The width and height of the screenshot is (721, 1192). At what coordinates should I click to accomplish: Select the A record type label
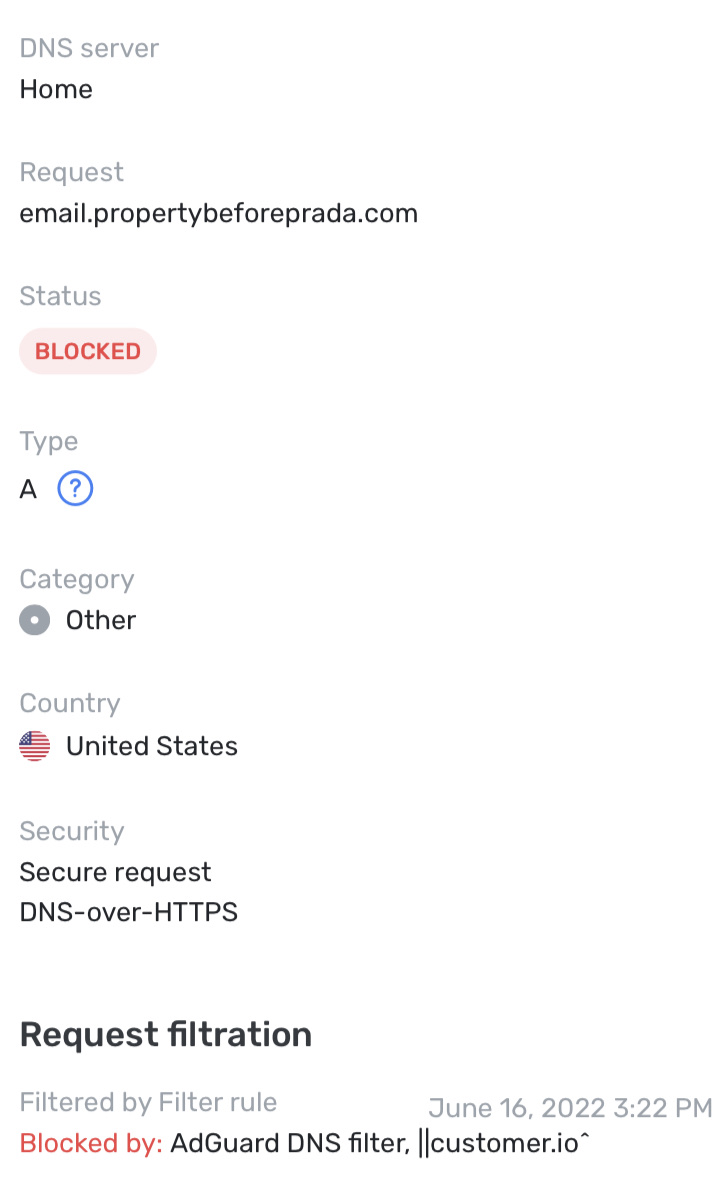click(28, 488)
